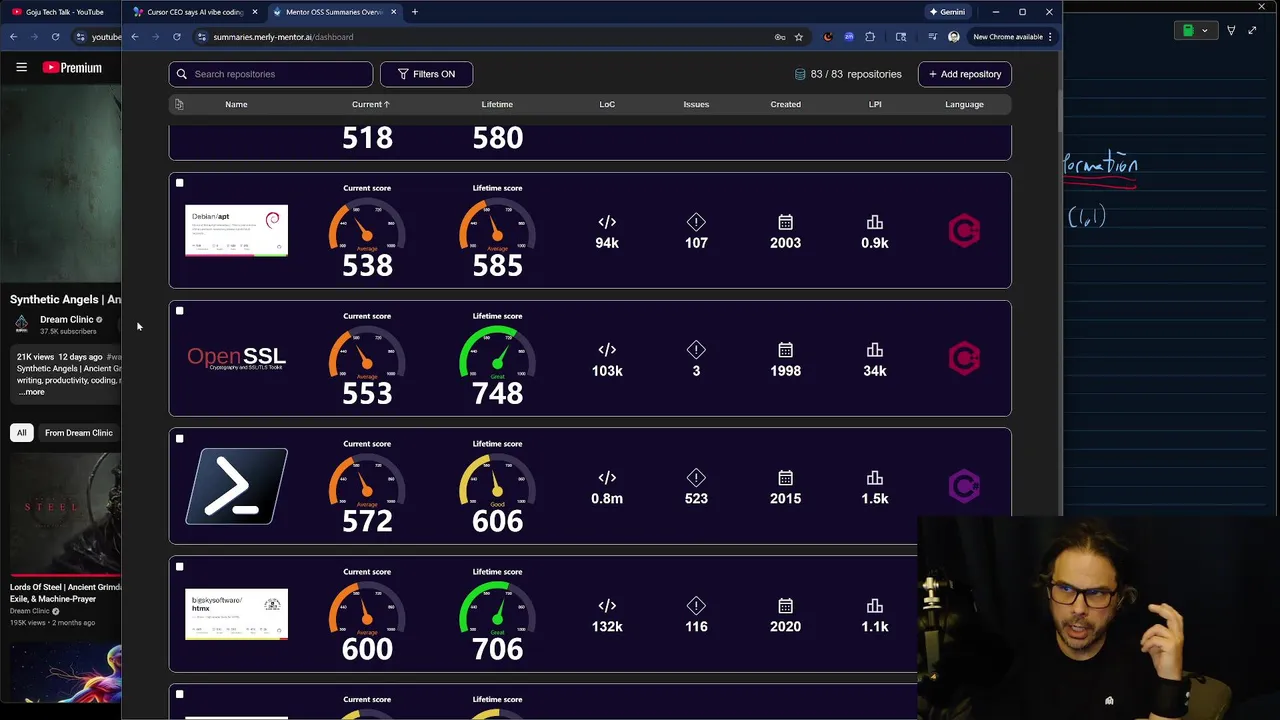Toggle the Filters ON button

[x=426, y=74]
